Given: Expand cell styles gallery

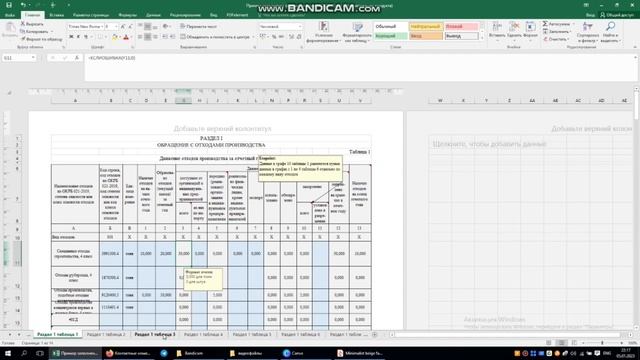Looking at the screenshot, I should [x=482, y=38].
